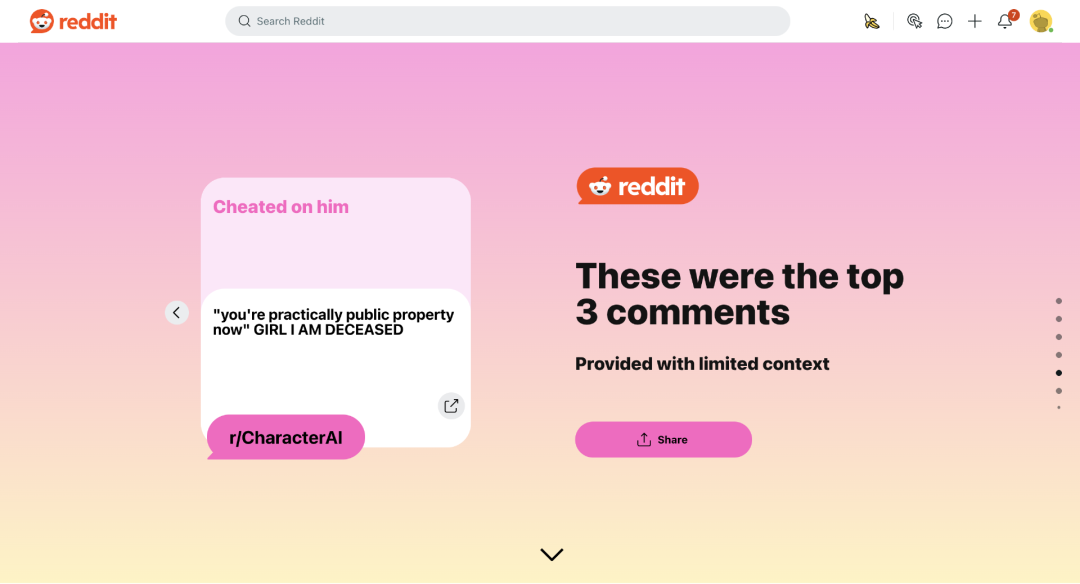Image resolution: width=1080 pixels, height=584 pixels.
Task: Select the third page indicator dot
Action: click(x=1059, y=337)
